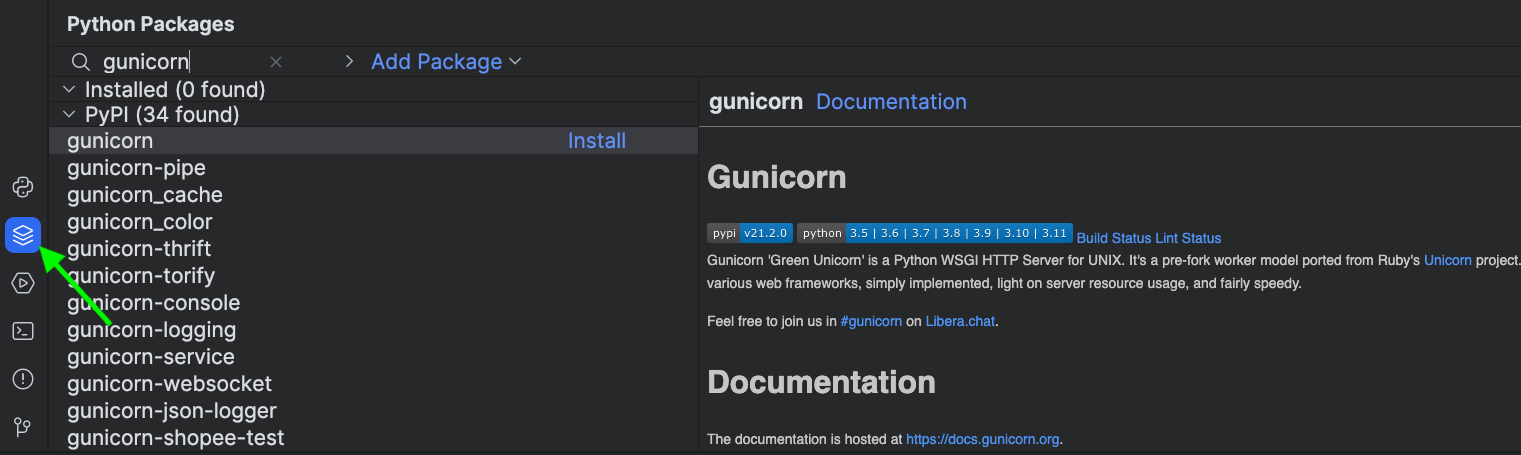Screen dimensions: 1521x455
Task: Click the search magnifier icon
Action: [81, 62]
